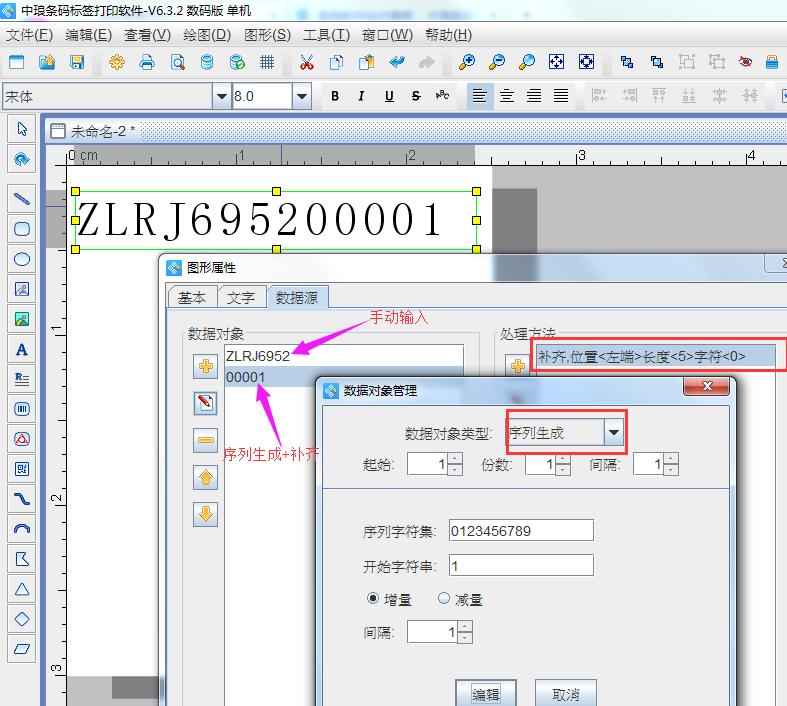Switch to the 基本 tab
The image size is (787, 706).
coord(192,298)
